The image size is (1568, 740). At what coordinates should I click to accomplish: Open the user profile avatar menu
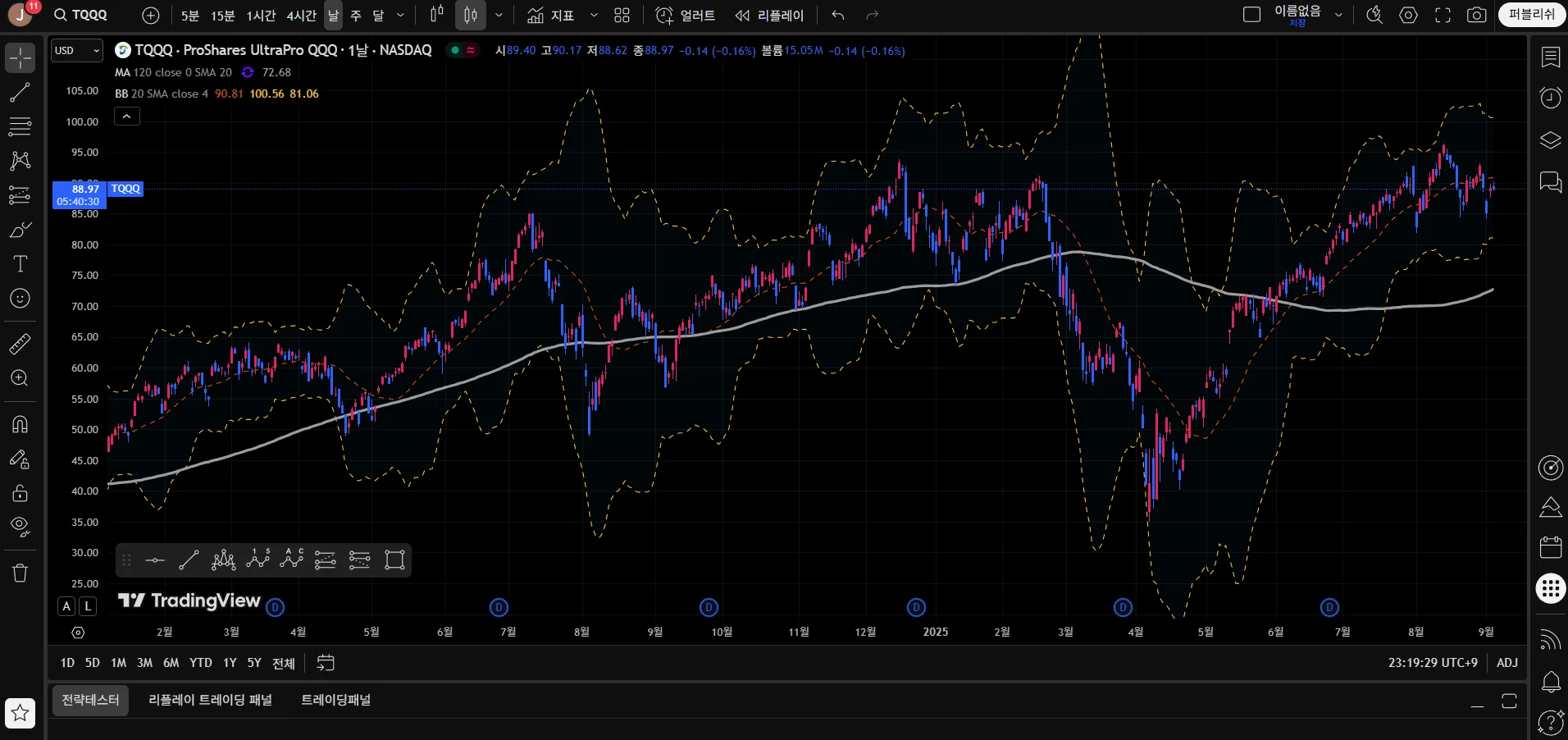[21, 14]
